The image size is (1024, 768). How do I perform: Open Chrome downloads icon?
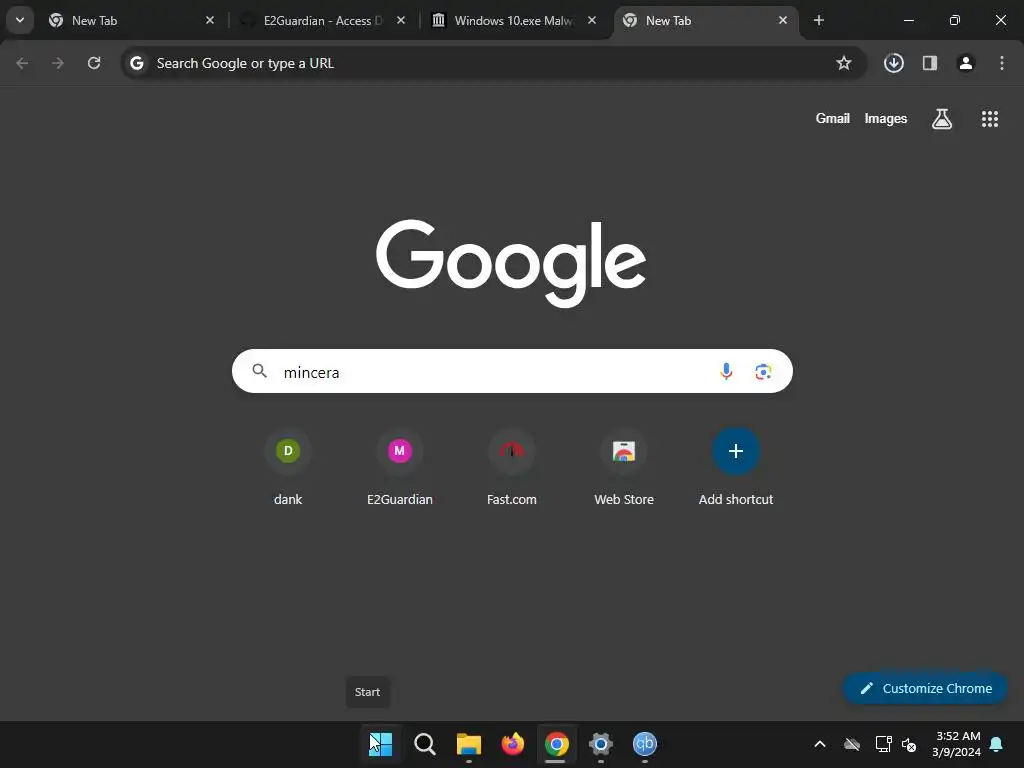click(894, 63)
